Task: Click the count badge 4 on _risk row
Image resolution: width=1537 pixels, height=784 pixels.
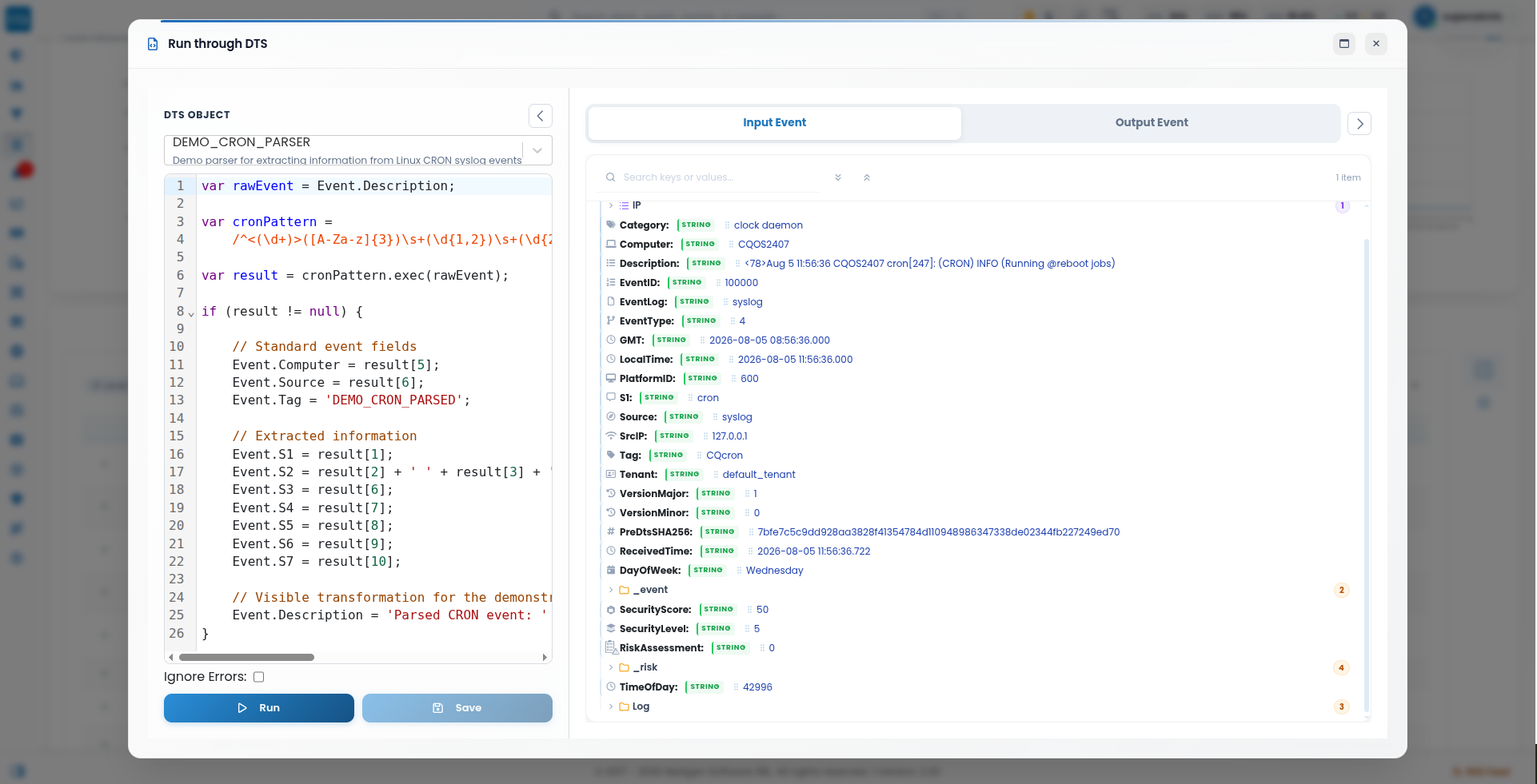Action: coord(1342,668)
